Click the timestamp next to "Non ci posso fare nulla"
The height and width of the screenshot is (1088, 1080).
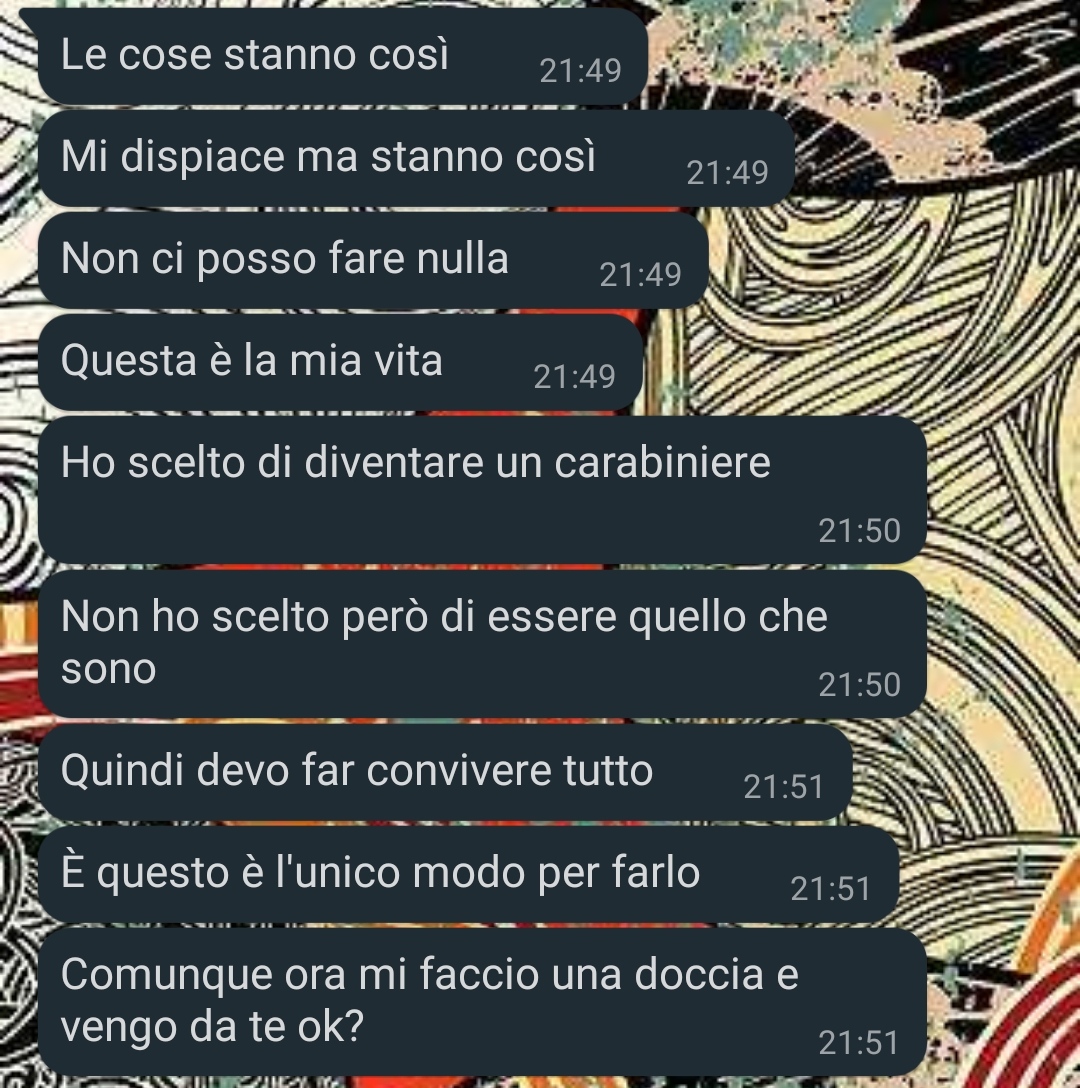[640, 275]
